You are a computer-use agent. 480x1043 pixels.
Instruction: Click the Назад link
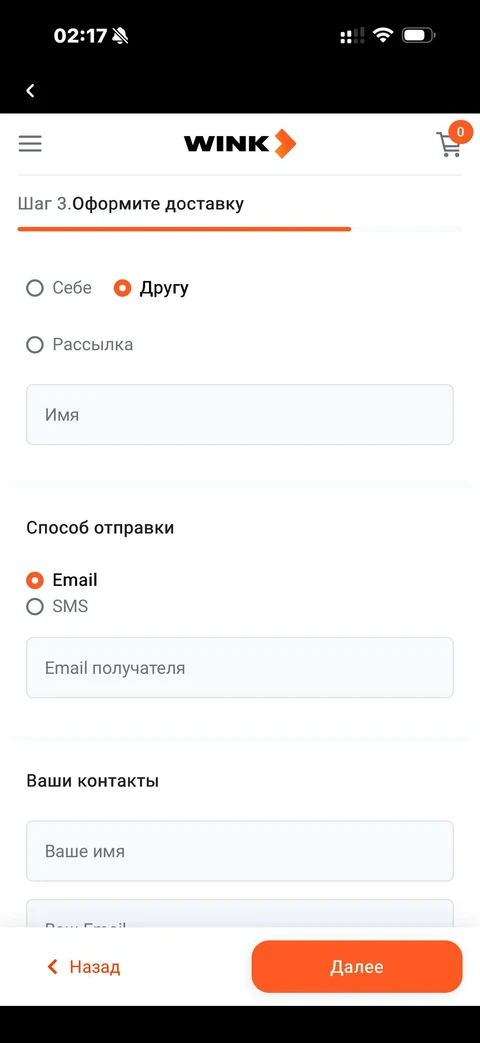(84, 967)
